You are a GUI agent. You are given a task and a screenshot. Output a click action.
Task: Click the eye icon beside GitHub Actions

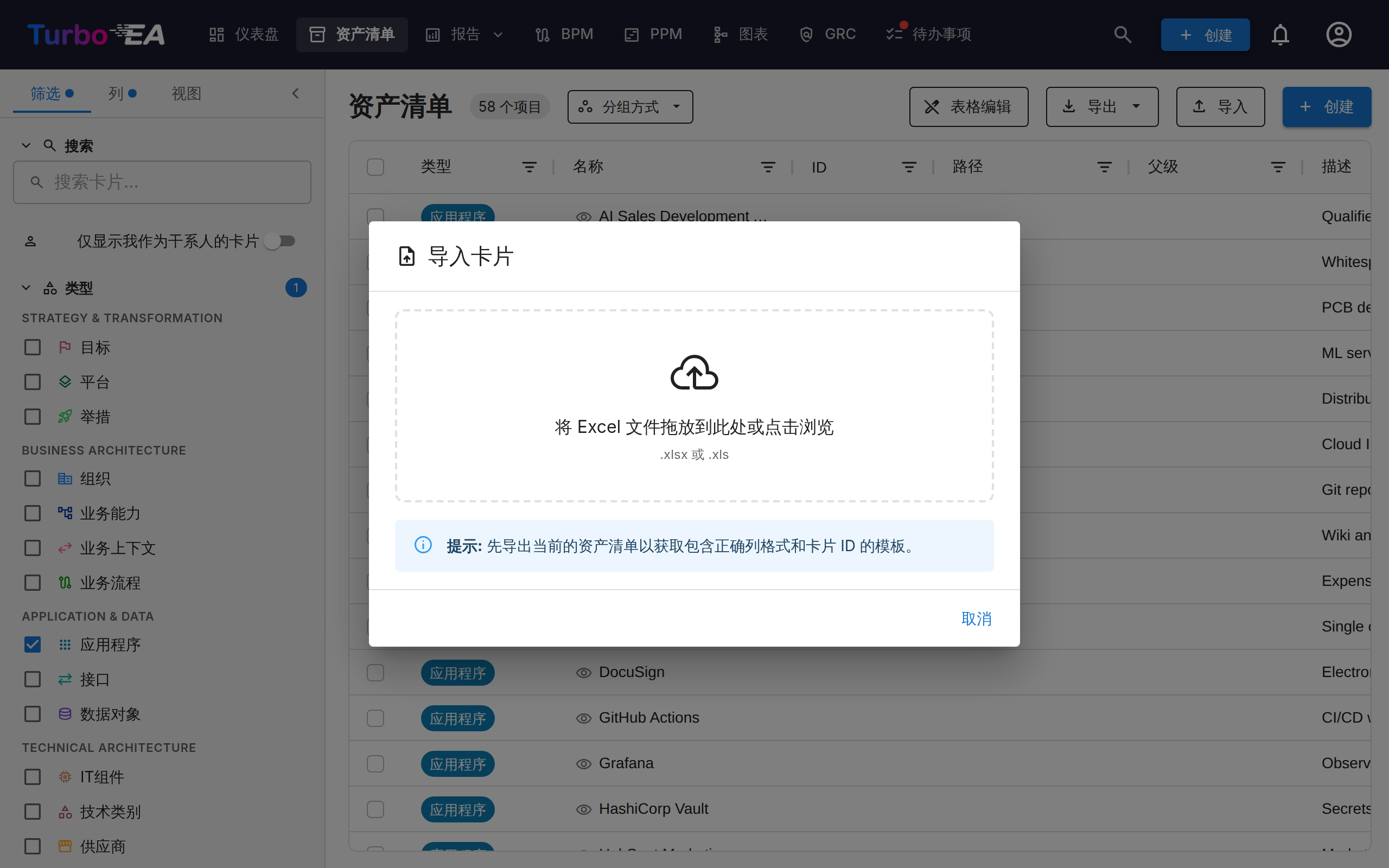584,718
